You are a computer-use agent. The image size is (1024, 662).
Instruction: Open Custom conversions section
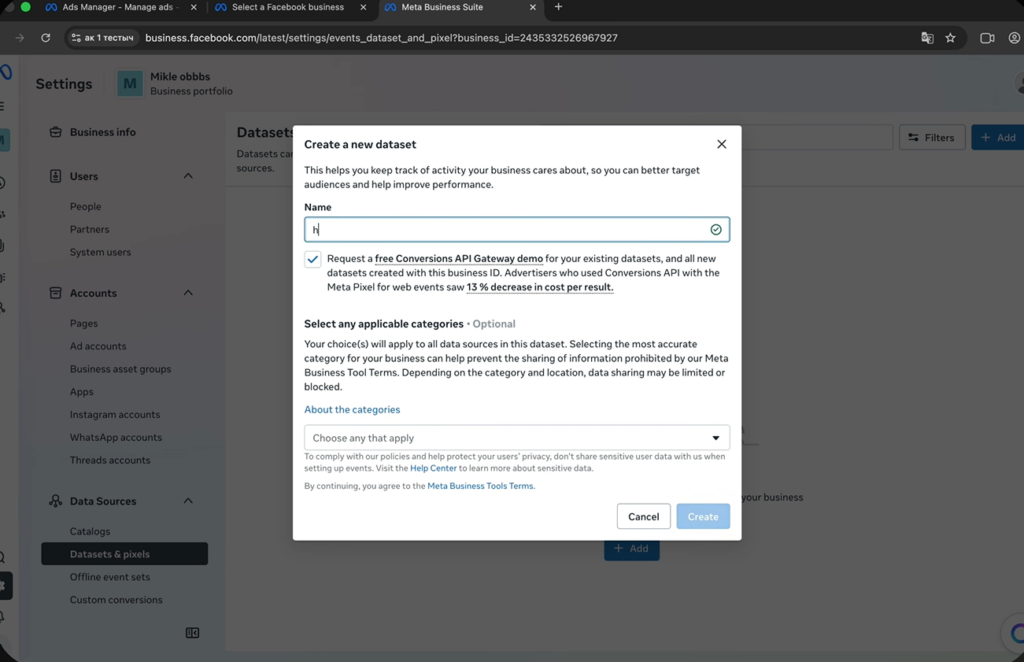(116, 600)
